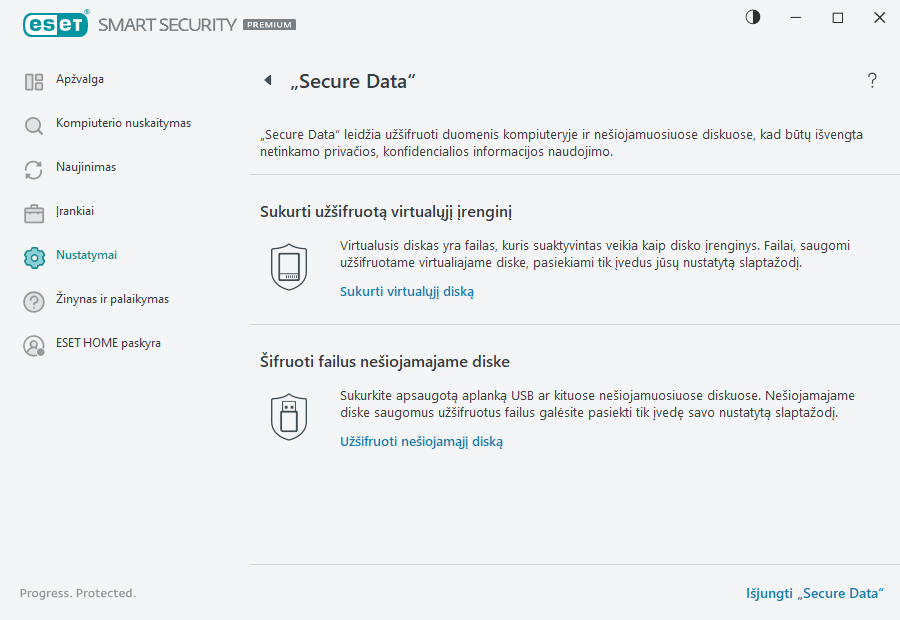The width and height of the screenshot is (900, 620).
Task: Click the USB encryption shield icon
Action: tap(289, 416)
